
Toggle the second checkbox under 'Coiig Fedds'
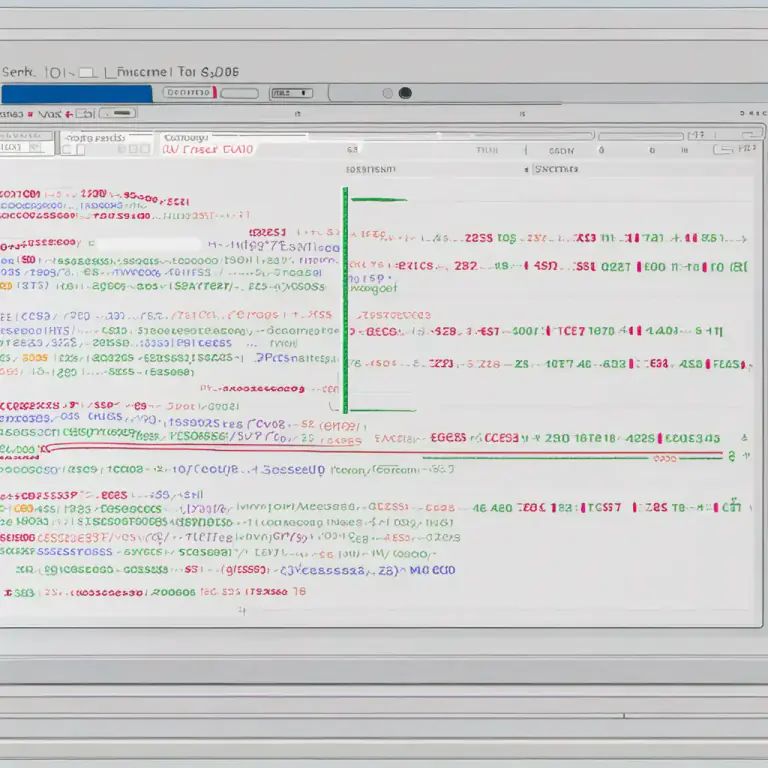tap(81, 149)
